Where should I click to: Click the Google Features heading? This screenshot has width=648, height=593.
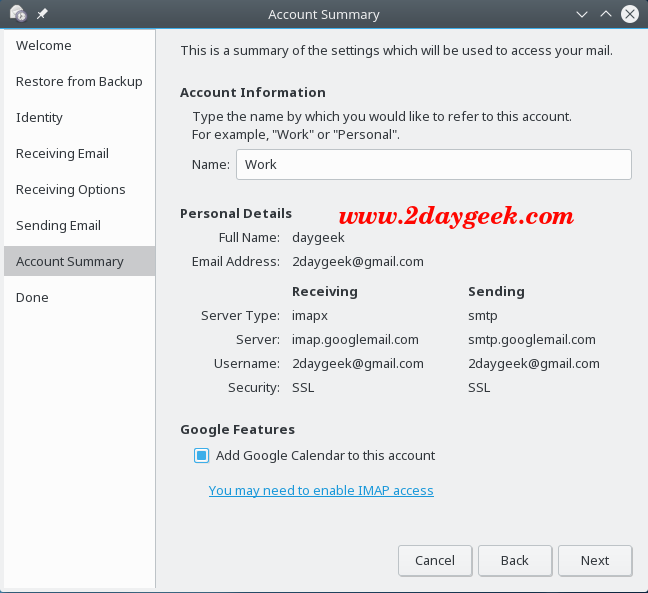click(x=238, y=429)
